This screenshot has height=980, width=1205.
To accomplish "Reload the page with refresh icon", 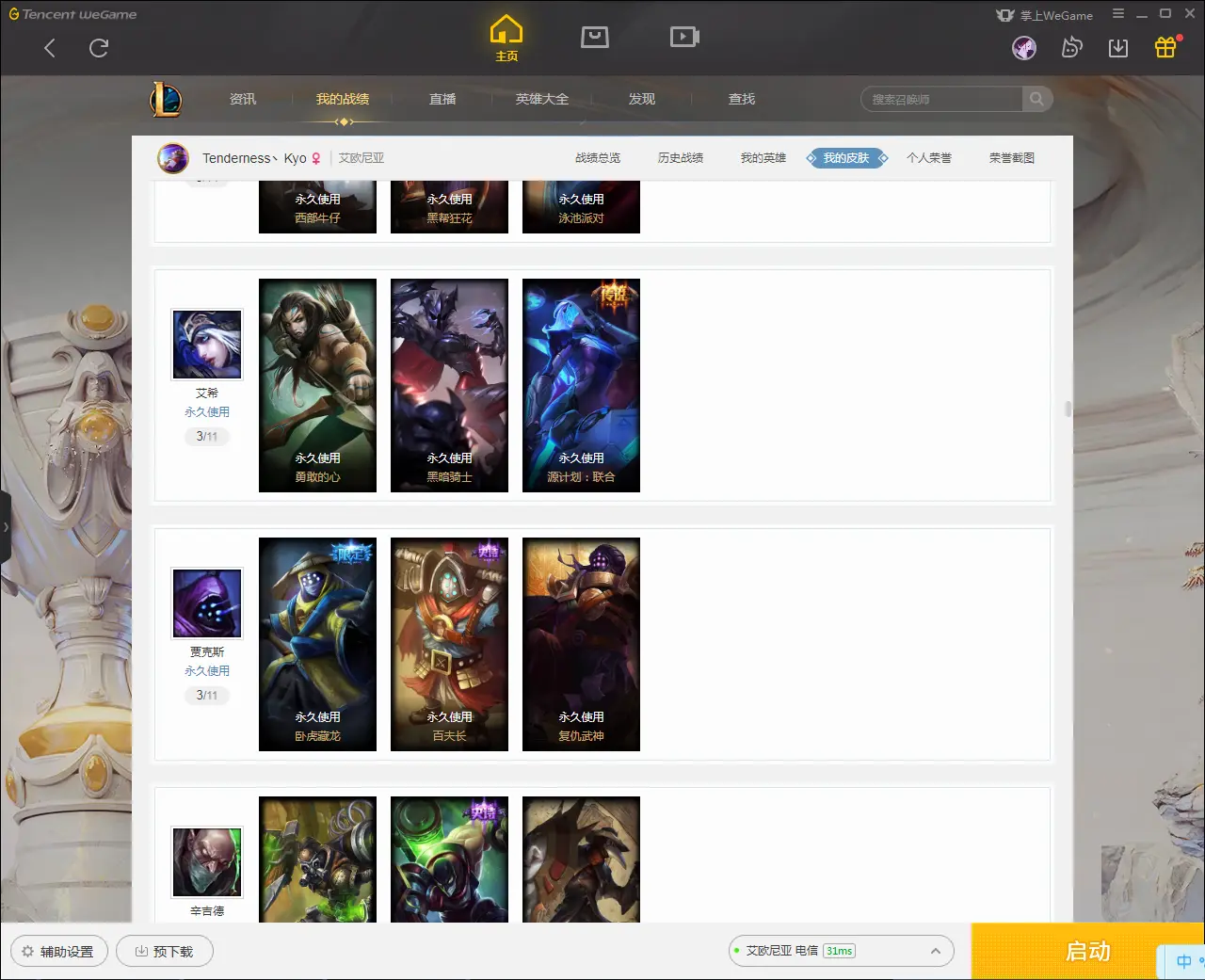I will pyautogui.click(x=99, y=48).
